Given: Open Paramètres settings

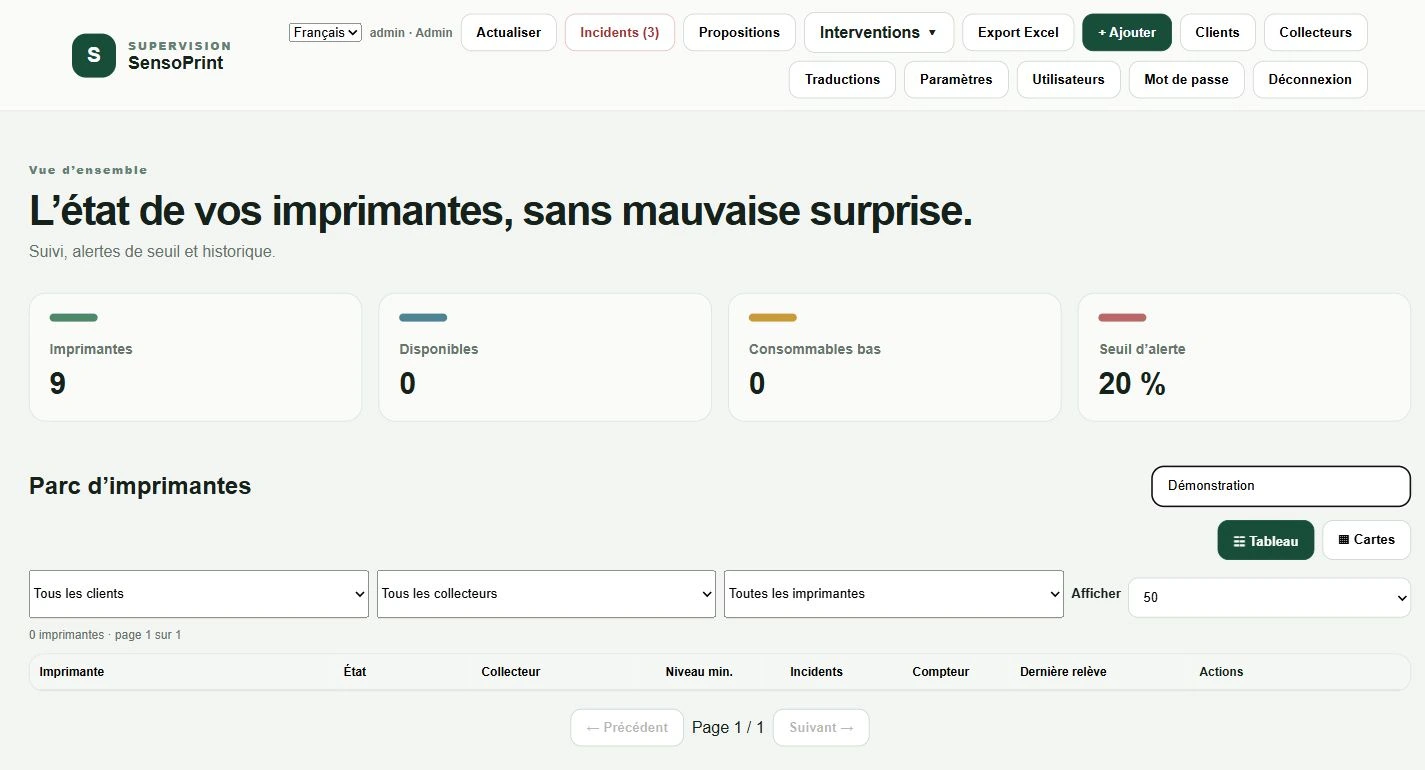Looking at the screenshot, I should [x=956, y=79].
